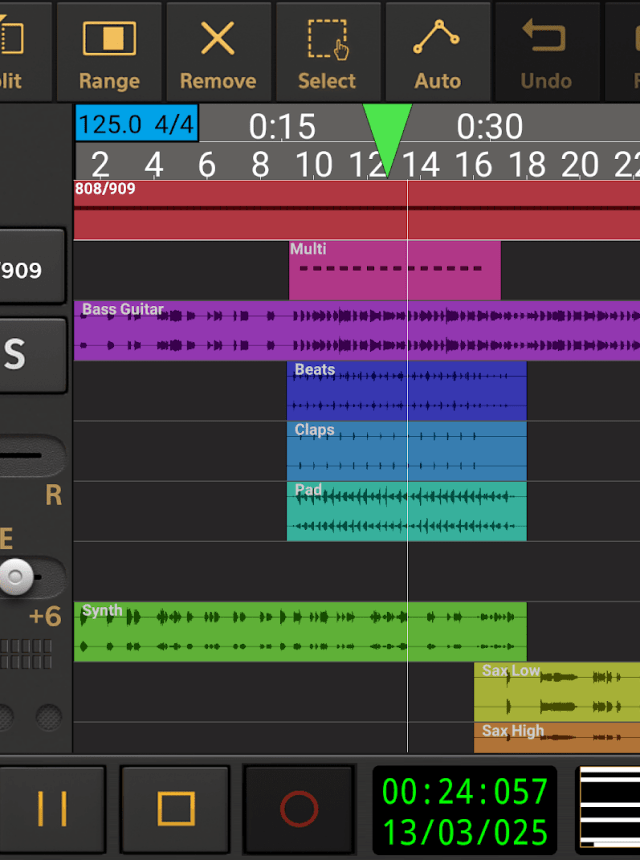640x860 pixels.
Task: Adjust the track volume slider knob
Action: 16,577
